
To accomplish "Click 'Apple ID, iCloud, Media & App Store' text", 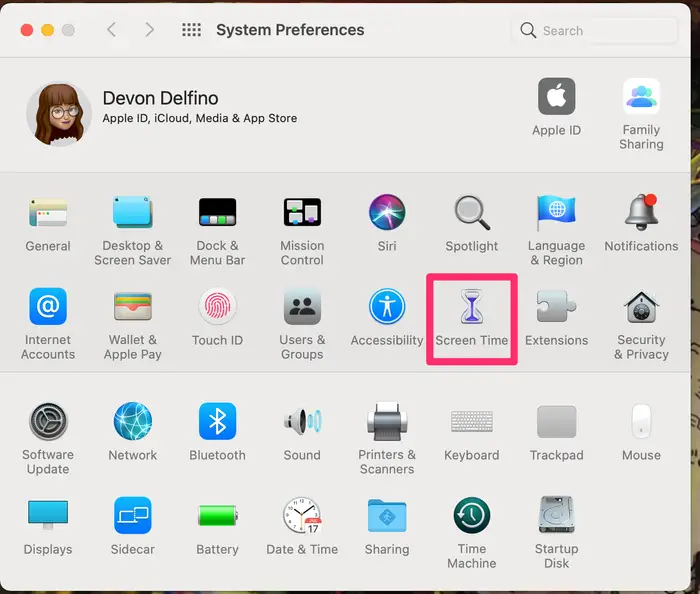I will point(200,118).
